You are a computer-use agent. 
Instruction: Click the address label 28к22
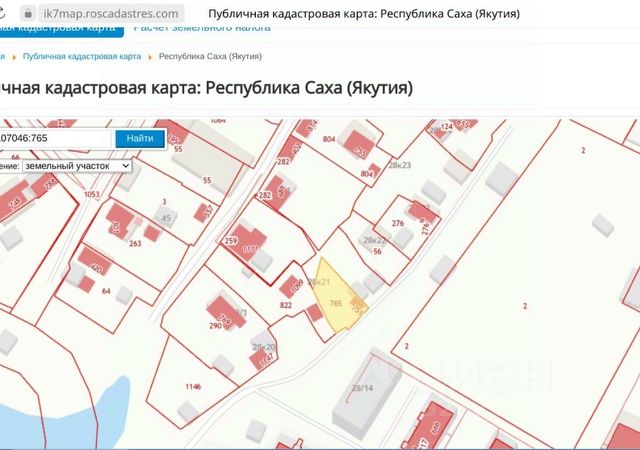tap(374, 240)
